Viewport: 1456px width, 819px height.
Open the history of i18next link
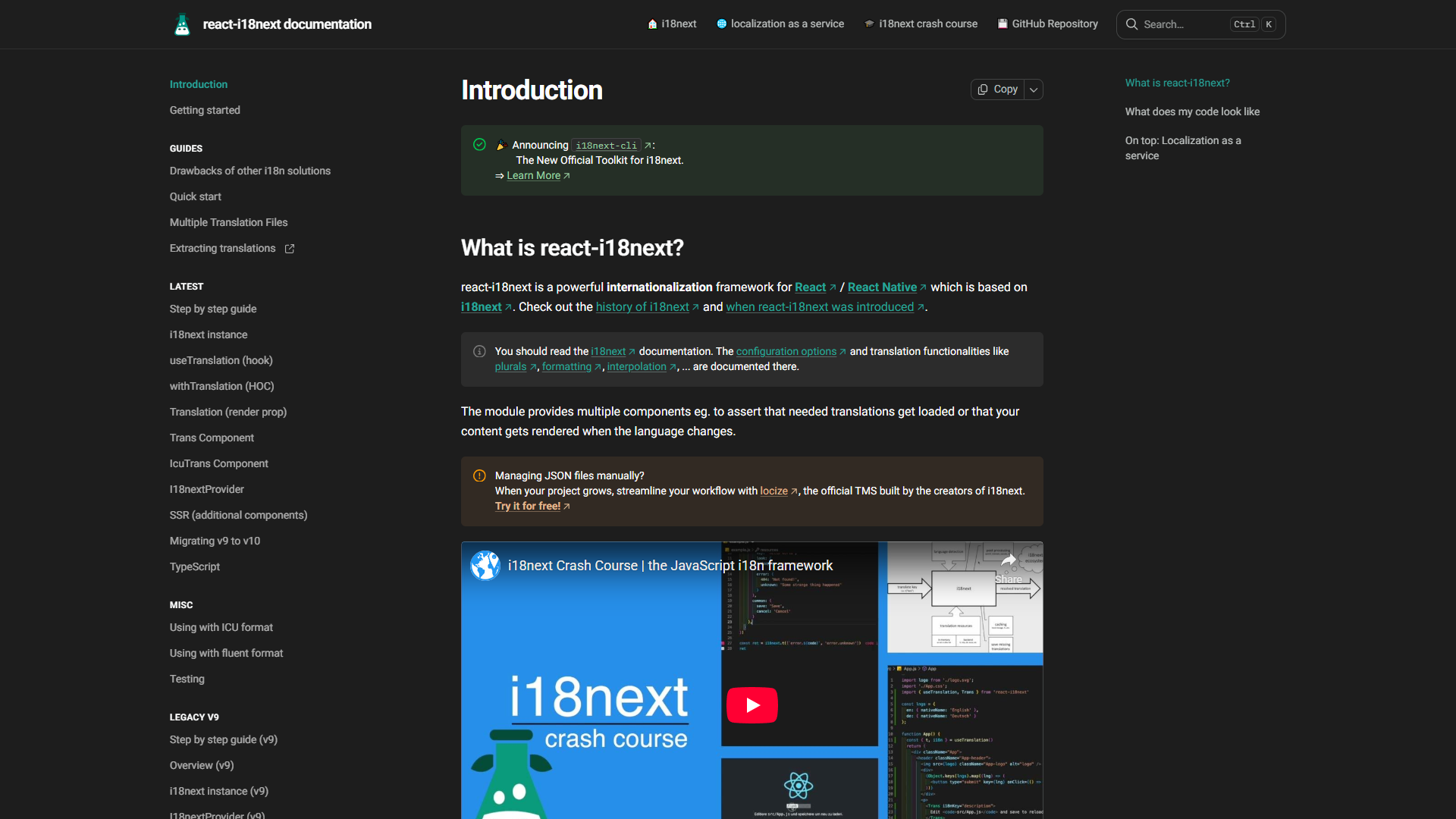(x=642, y=307)
